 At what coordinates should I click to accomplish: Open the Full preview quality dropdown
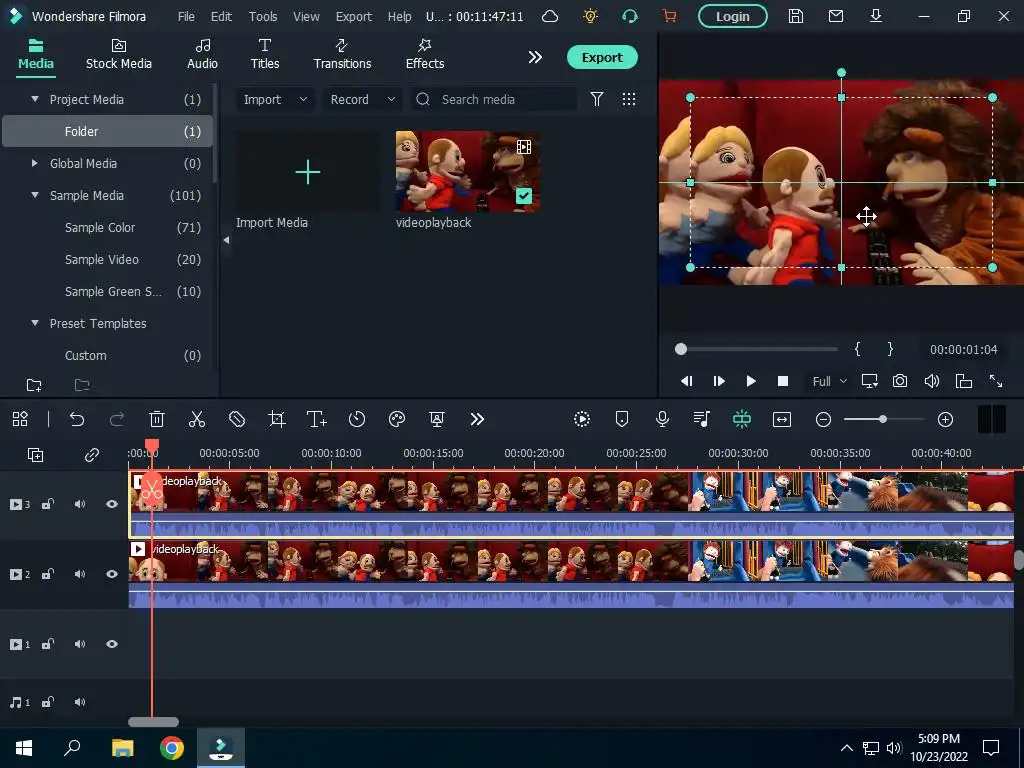pos(829,381)
